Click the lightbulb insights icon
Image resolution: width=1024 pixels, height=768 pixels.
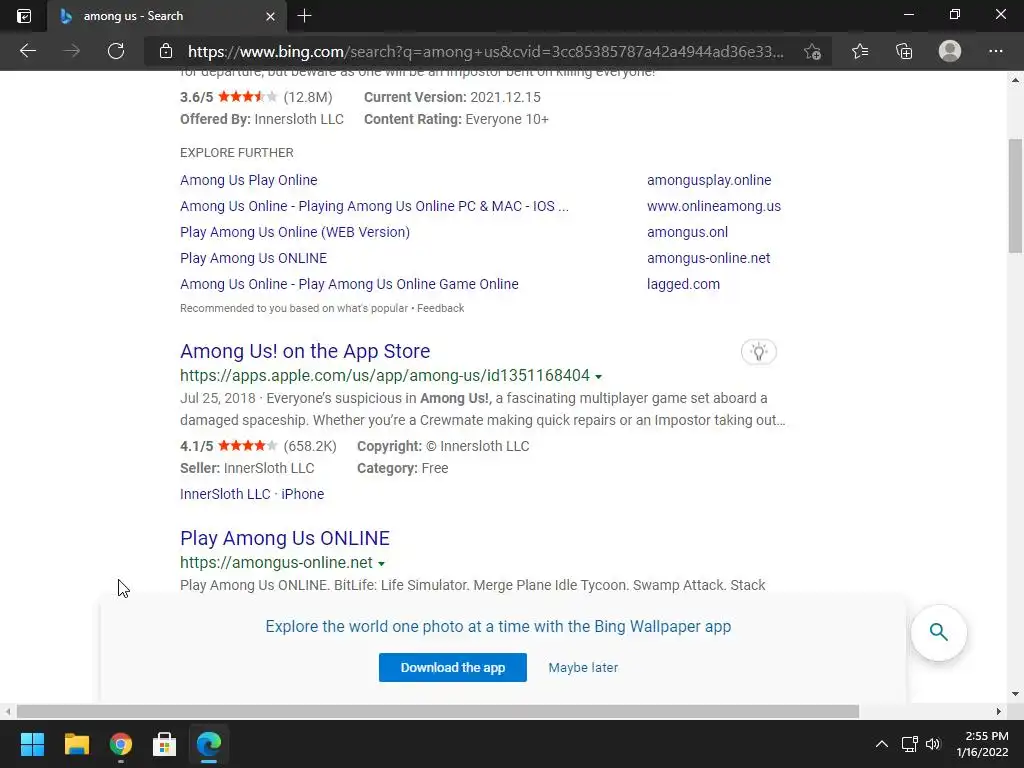(758, 352)
